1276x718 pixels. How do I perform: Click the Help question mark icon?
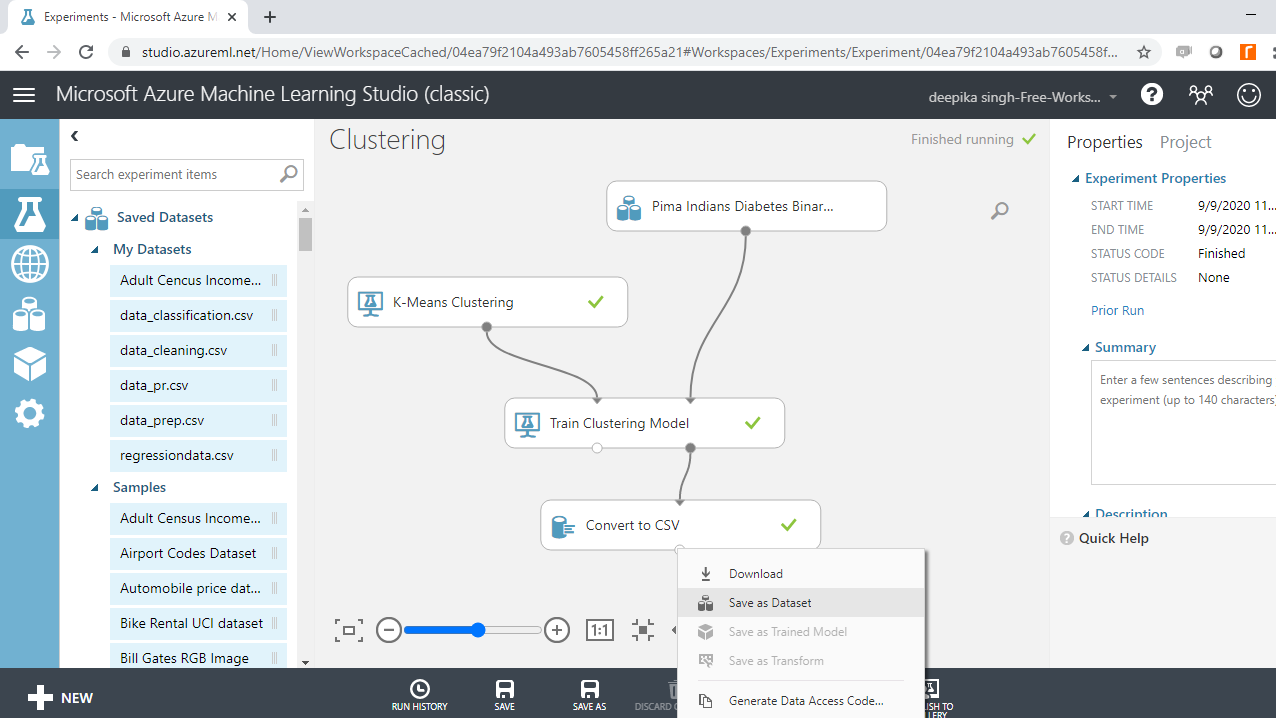[x=1152, y=95]
